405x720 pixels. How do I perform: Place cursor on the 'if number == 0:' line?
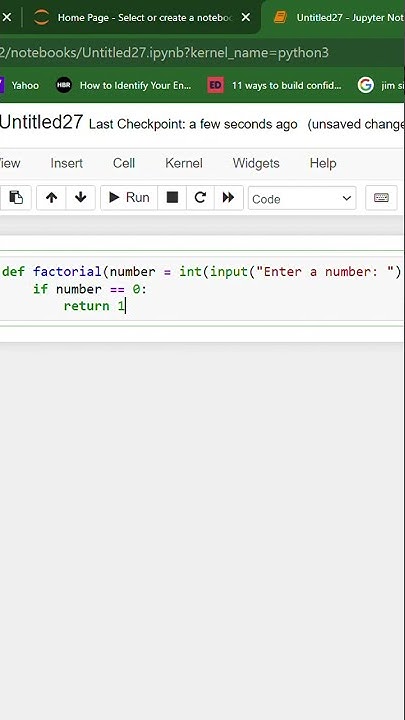click(90, 289)
